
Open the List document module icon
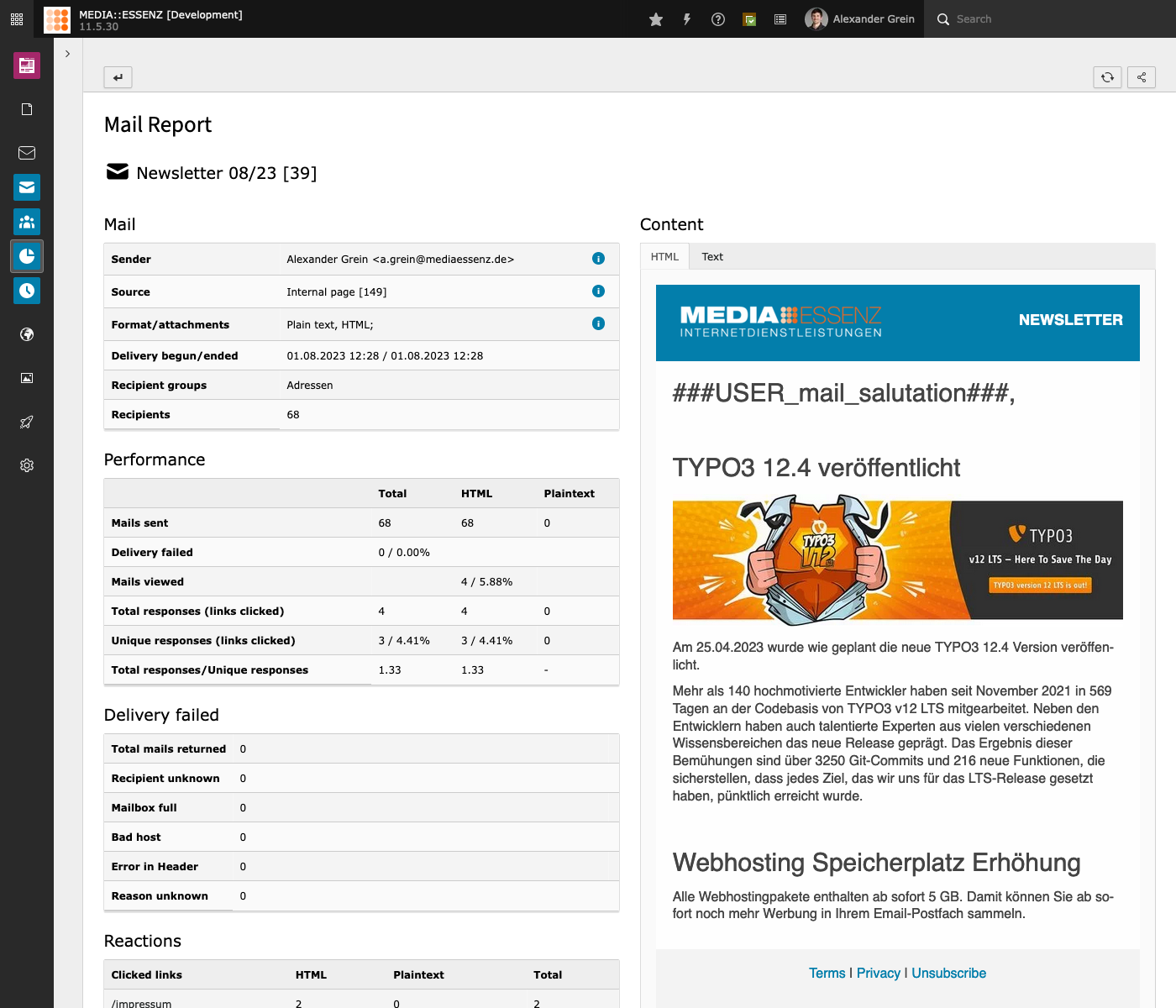point(27,109)
